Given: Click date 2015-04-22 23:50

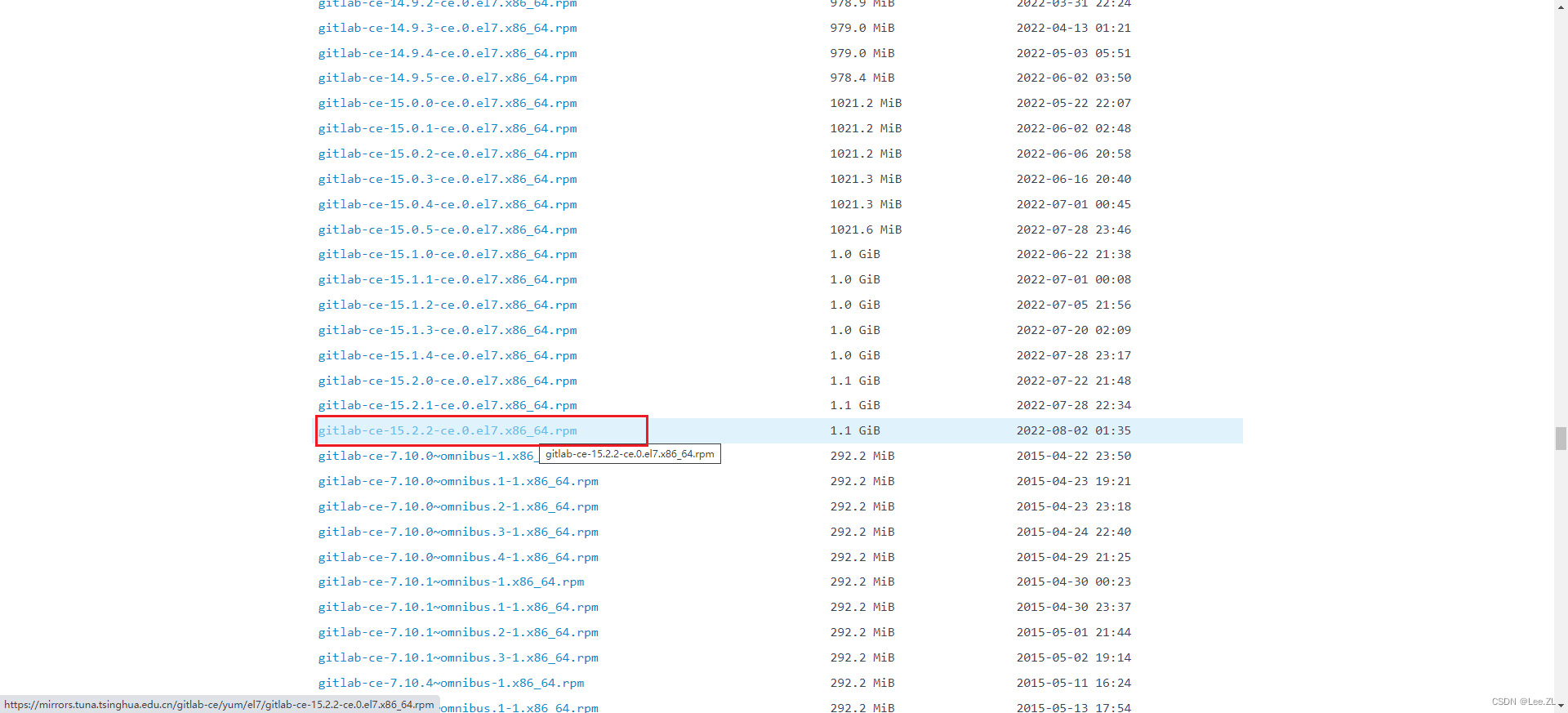Looking at the screenshot, I should point(1074,456).
